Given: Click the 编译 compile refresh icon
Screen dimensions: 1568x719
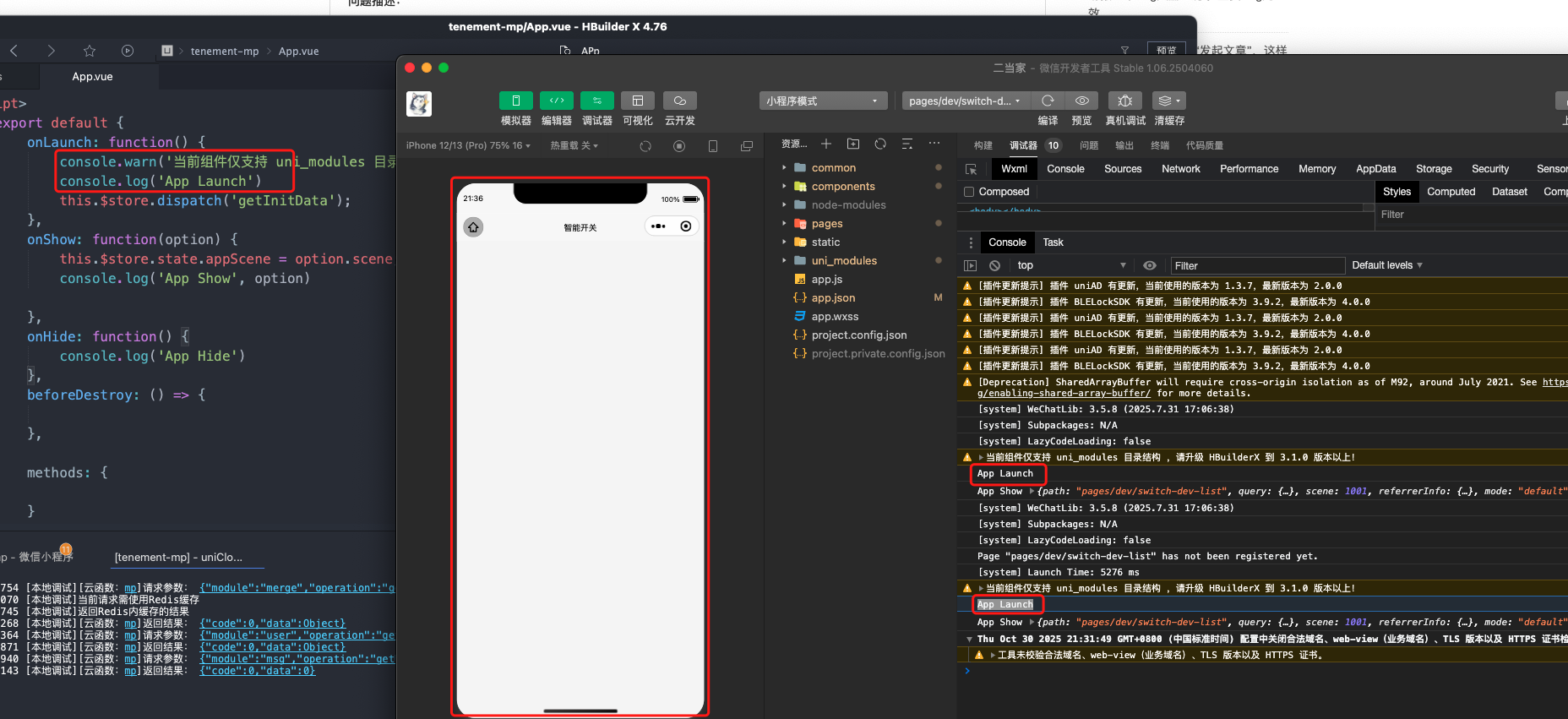Looking at the screenshot, I should (1048, 101).
